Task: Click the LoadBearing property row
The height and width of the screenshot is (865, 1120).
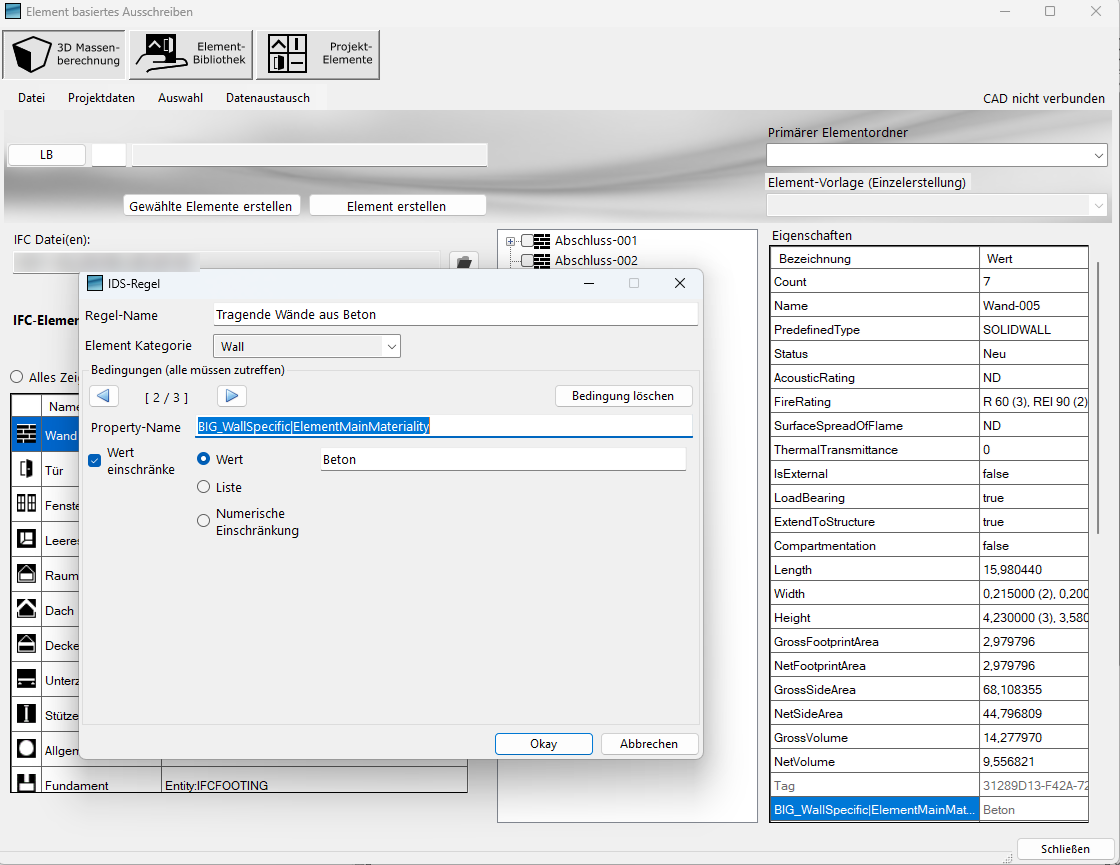Action: point(929,497)
